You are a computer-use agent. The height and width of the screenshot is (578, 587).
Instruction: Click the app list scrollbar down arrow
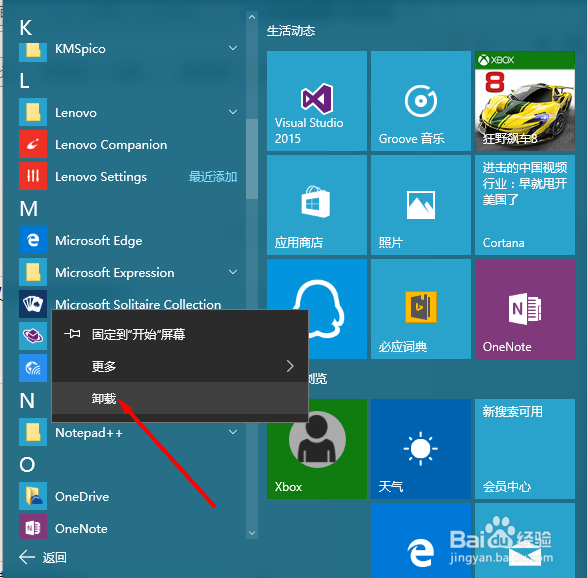[252, 533]
